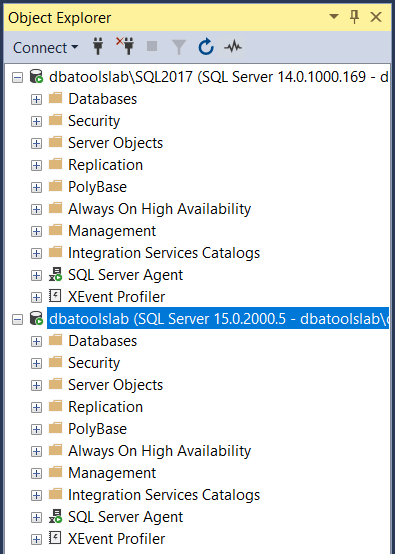
Task: Click Integration Services Catalogs folder icon under 15.0.2000.5 server
Action: coord(55,494)
